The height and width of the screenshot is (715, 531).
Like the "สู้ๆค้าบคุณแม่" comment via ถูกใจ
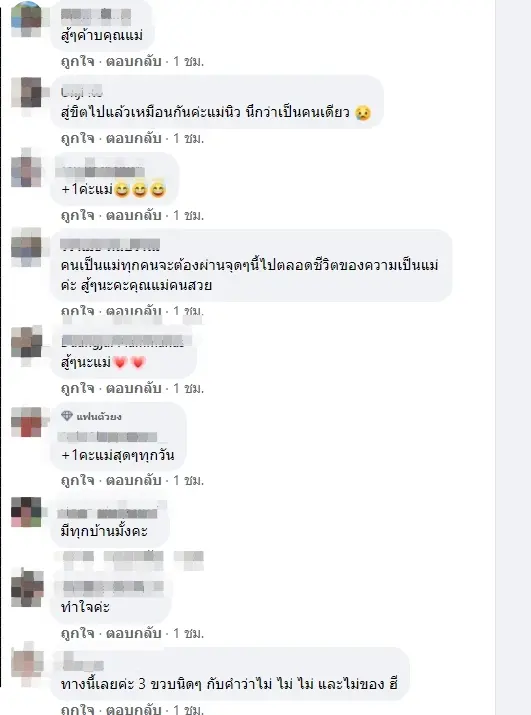pyautogui.click(x=78, y=61)
